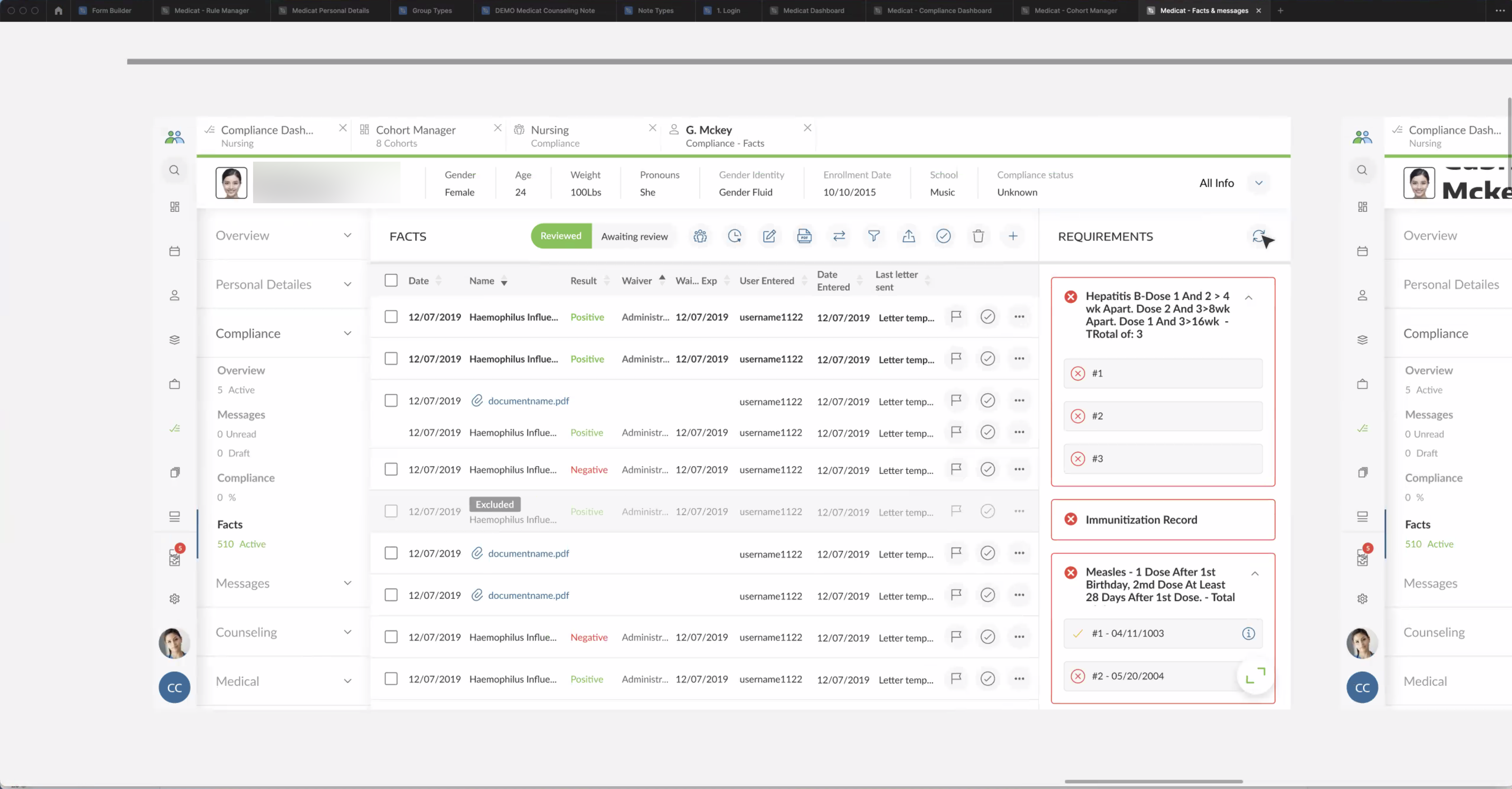Open the documentname.pdf link
Viewport: 1512px width, 789px height.
(528, 400)
